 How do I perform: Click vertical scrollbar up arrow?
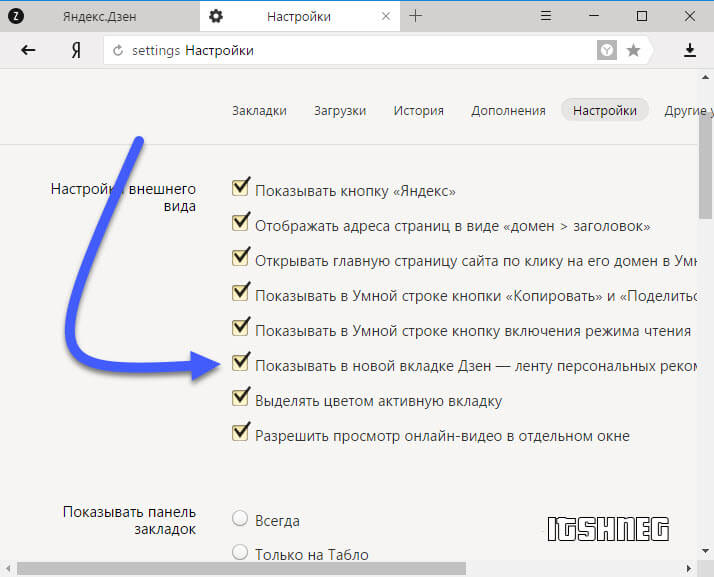point(705,77)
